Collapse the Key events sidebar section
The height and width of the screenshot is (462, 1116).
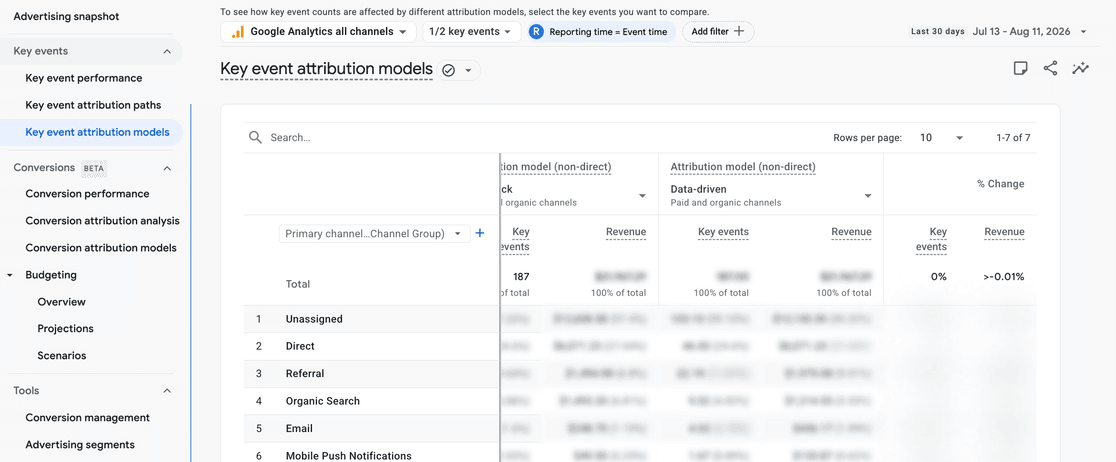(x=167, y=51)
